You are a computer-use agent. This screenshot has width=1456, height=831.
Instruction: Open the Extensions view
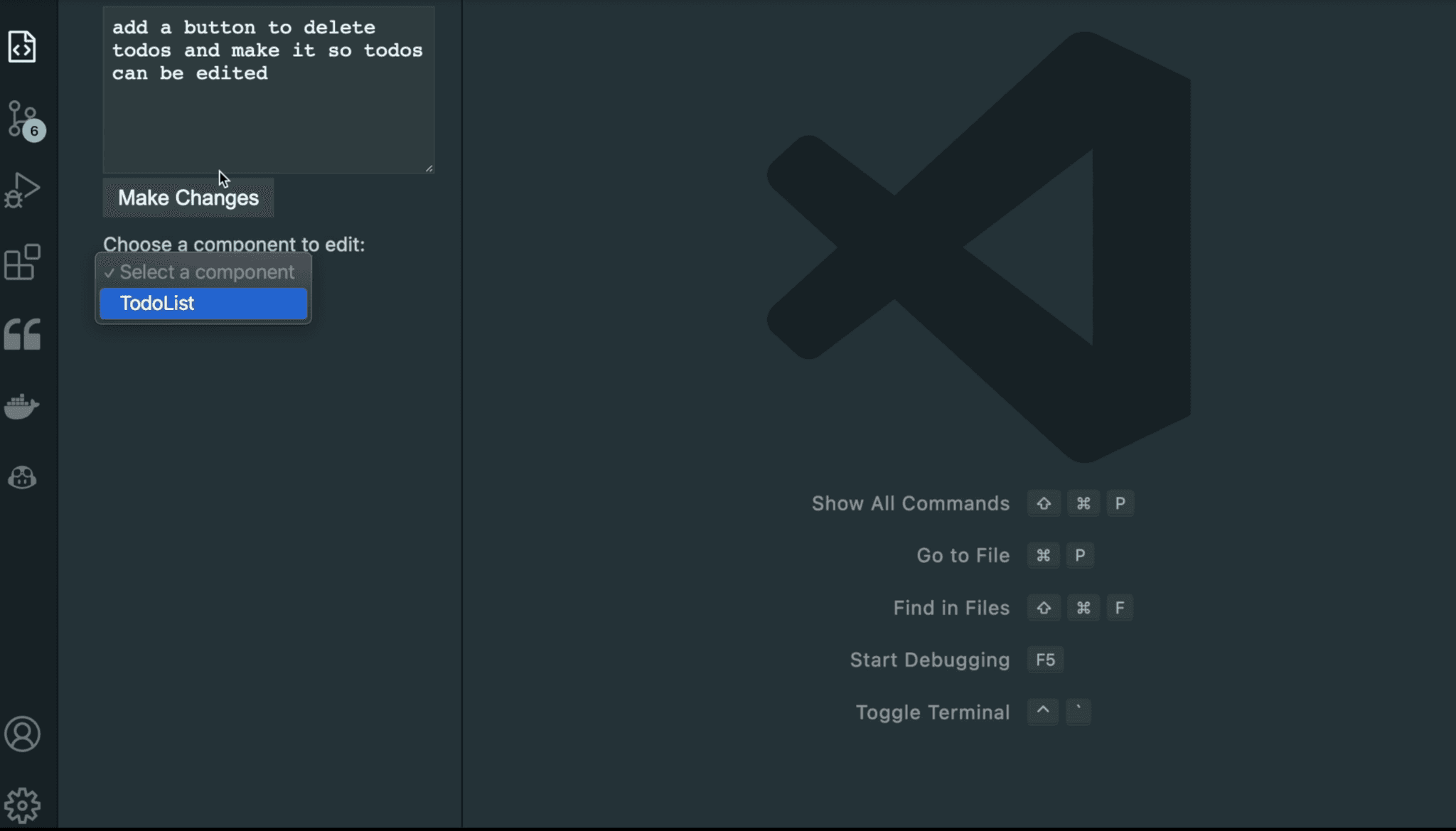[x=22, y=262]
